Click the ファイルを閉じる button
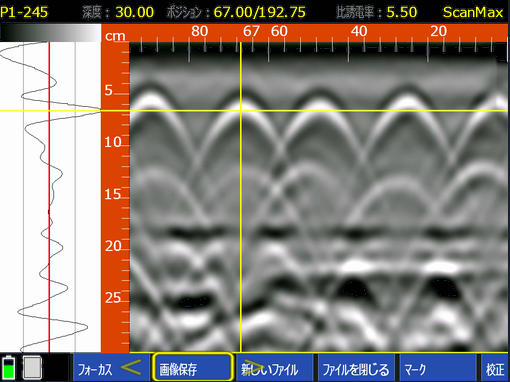 (356, 367)
